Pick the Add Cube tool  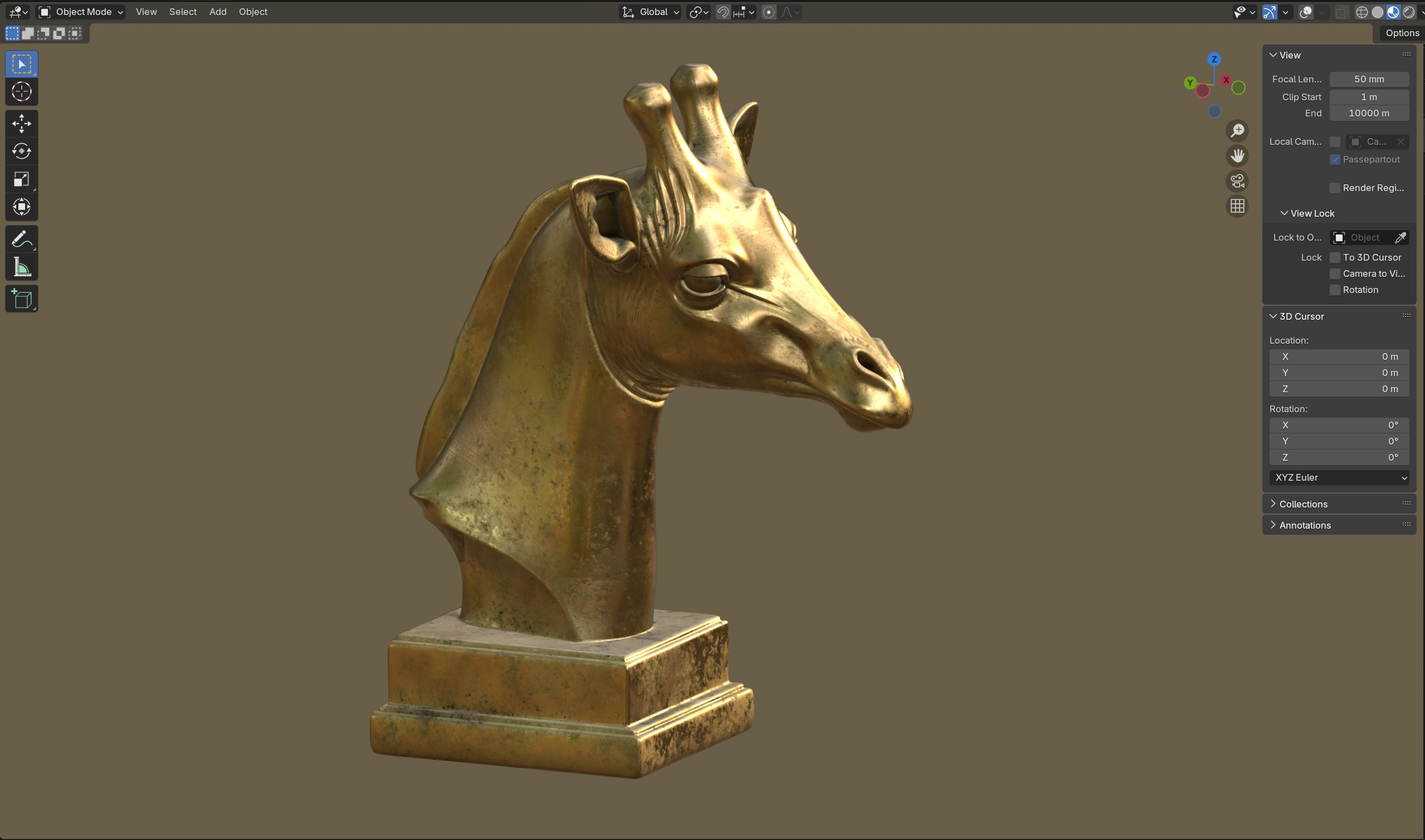pyautogui.click(x=22, y=299)
